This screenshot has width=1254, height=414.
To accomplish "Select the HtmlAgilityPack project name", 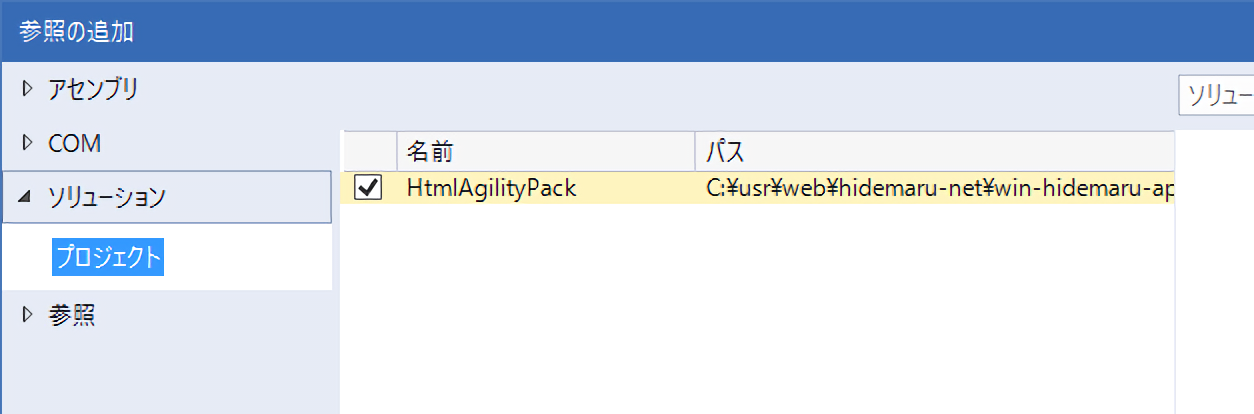I will tap(491, 187).
